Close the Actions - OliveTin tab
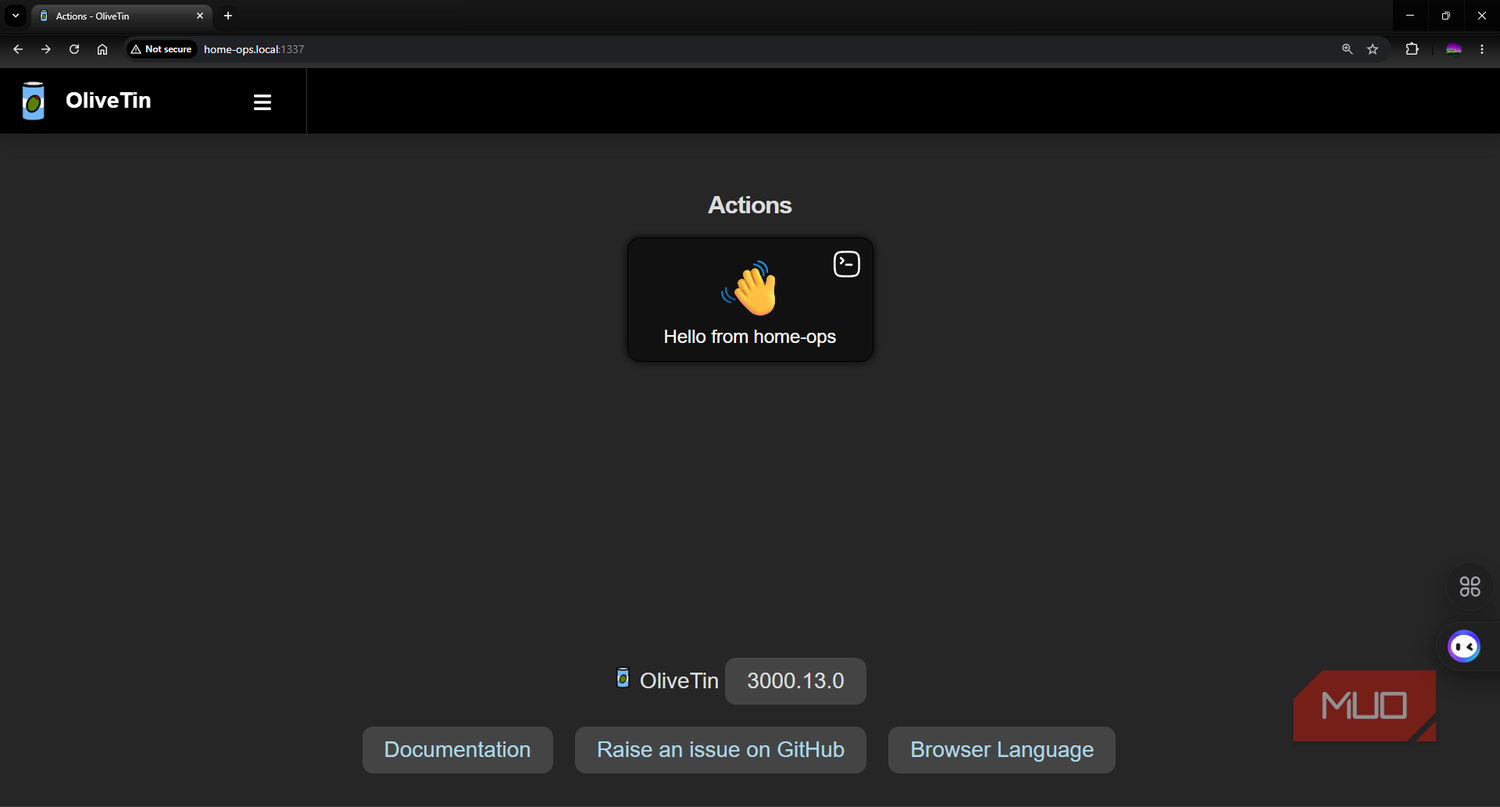The height and width of the screenshot is (807, 1500). click(x=200, y=16)
